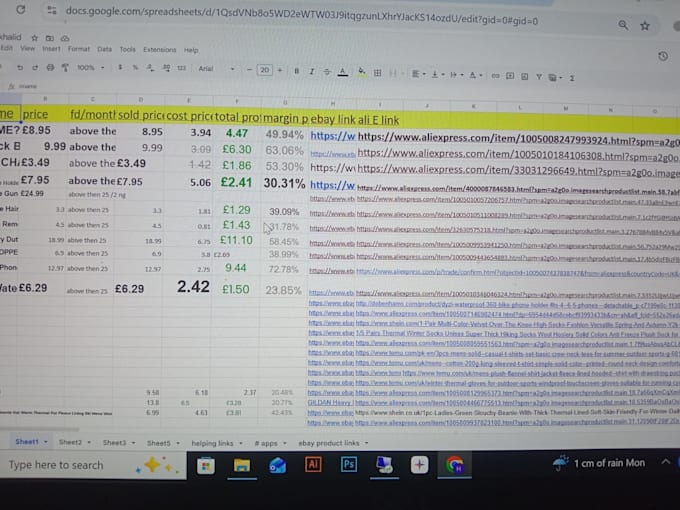The width and height of the screenshot is (680, 510).
Task: Select the cell showing 30.31%
Action: click(x=284, y=183)
